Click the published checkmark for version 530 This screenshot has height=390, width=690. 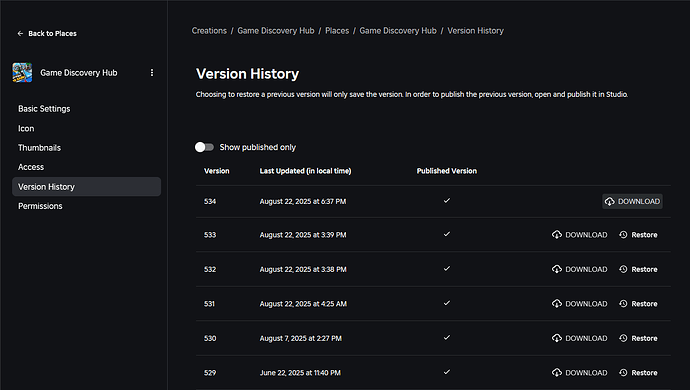447,337
